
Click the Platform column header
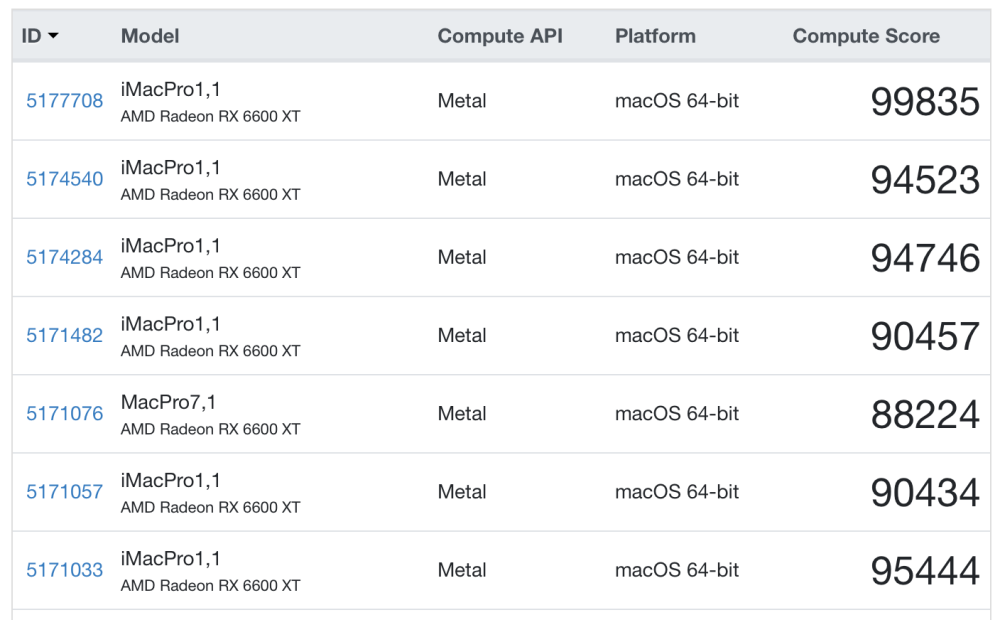655,36
